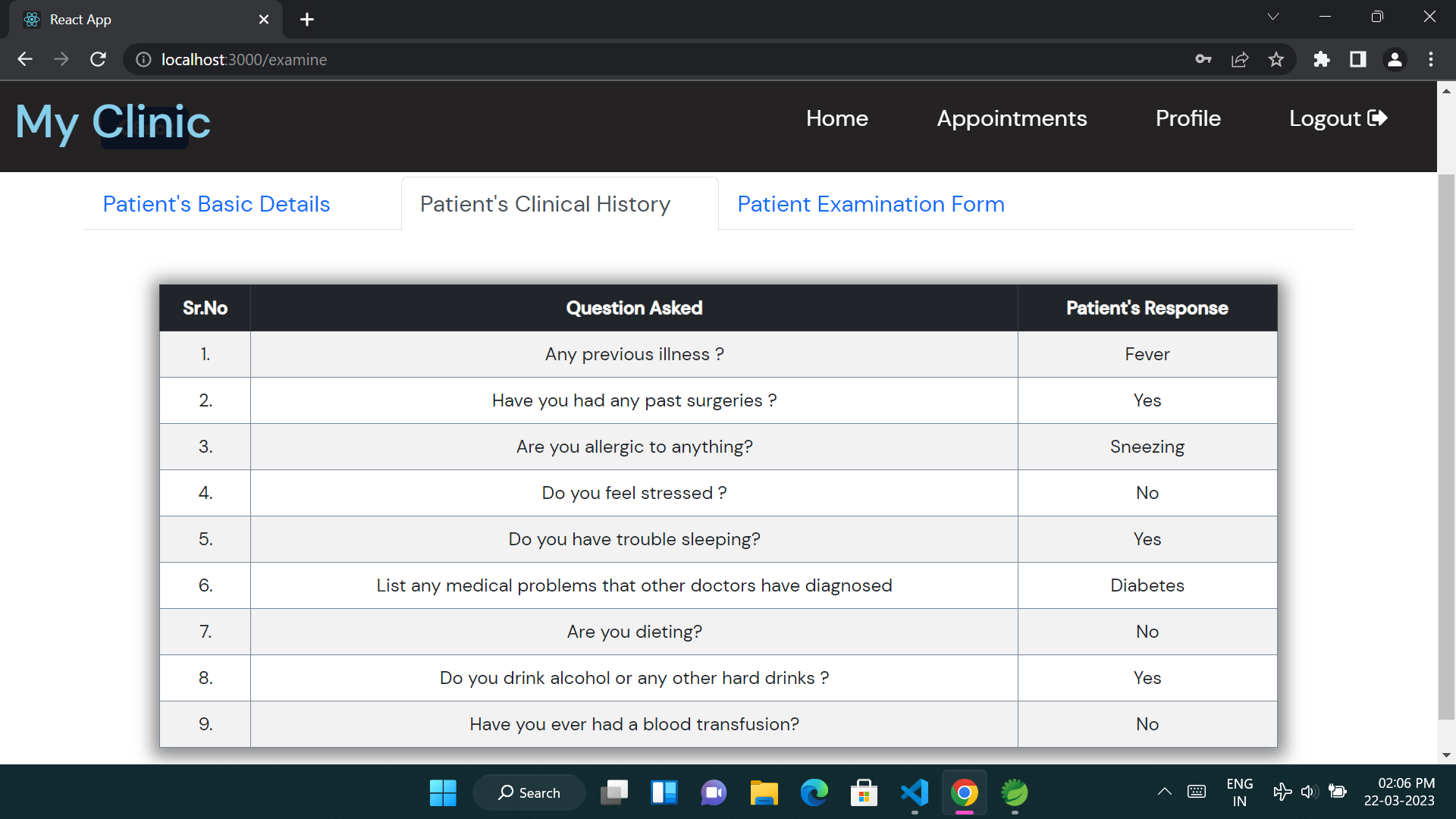Viewport: 1456px width, 819px height.
Task: Click the browser back navigation arrow
Action: [25, 59]
